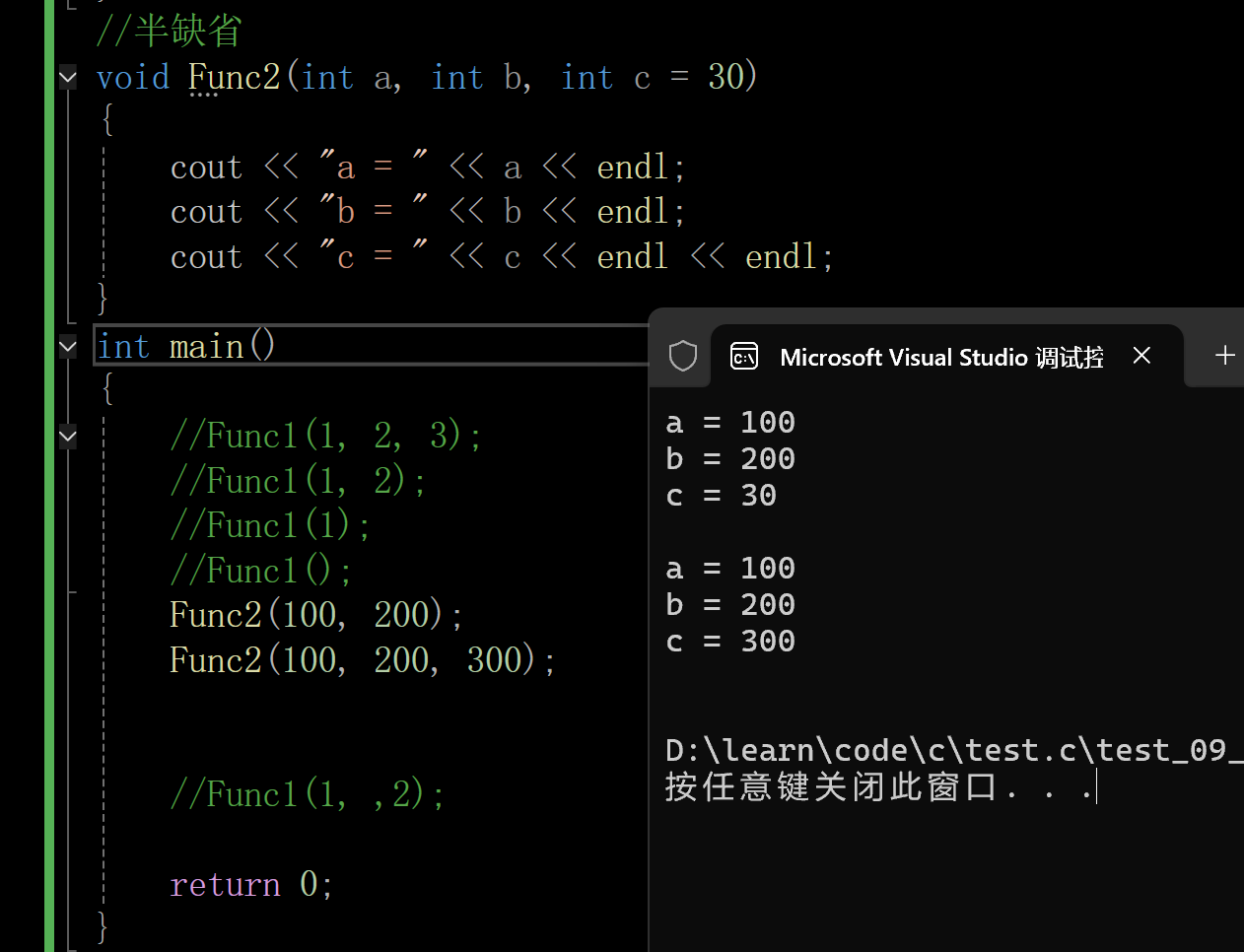Click the Func2 name in the function declaration

coord(235,77)
